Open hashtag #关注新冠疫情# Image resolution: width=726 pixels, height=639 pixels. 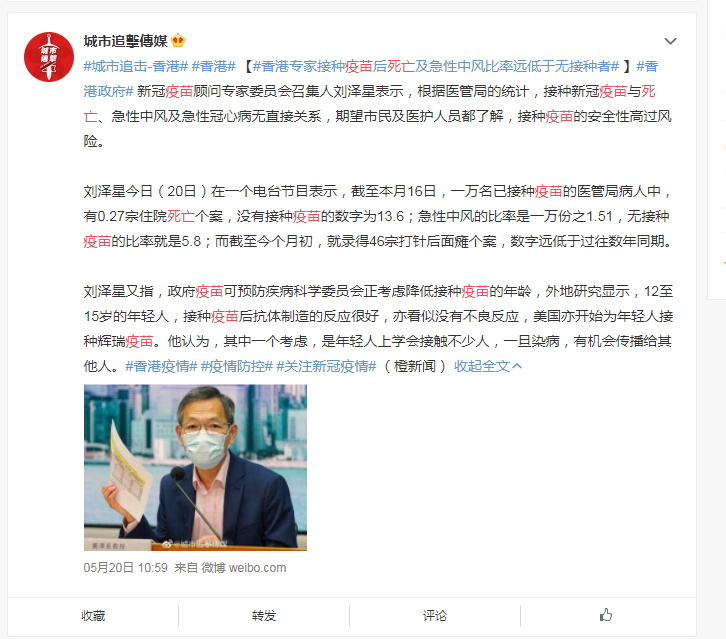[326, 366]
